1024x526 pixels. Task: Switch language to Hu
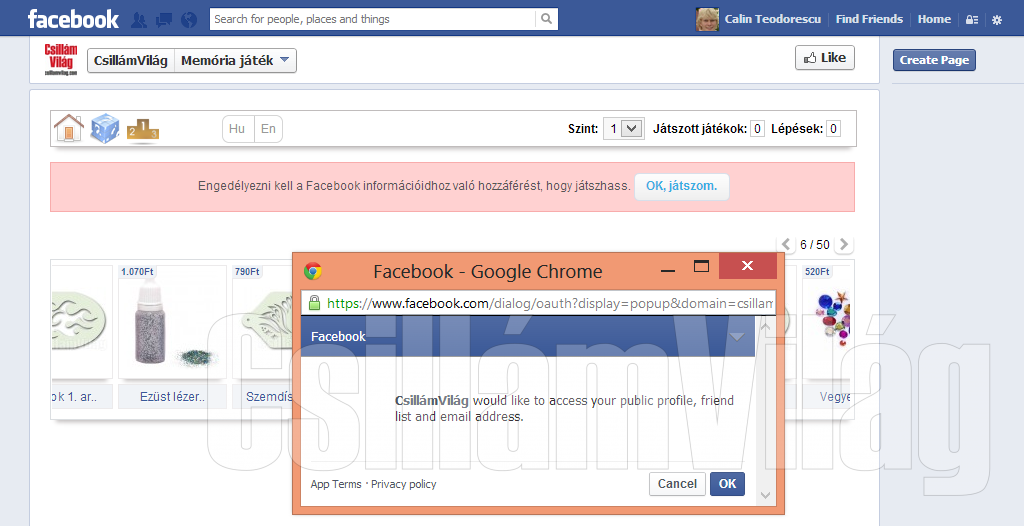[x=237, y=129]
